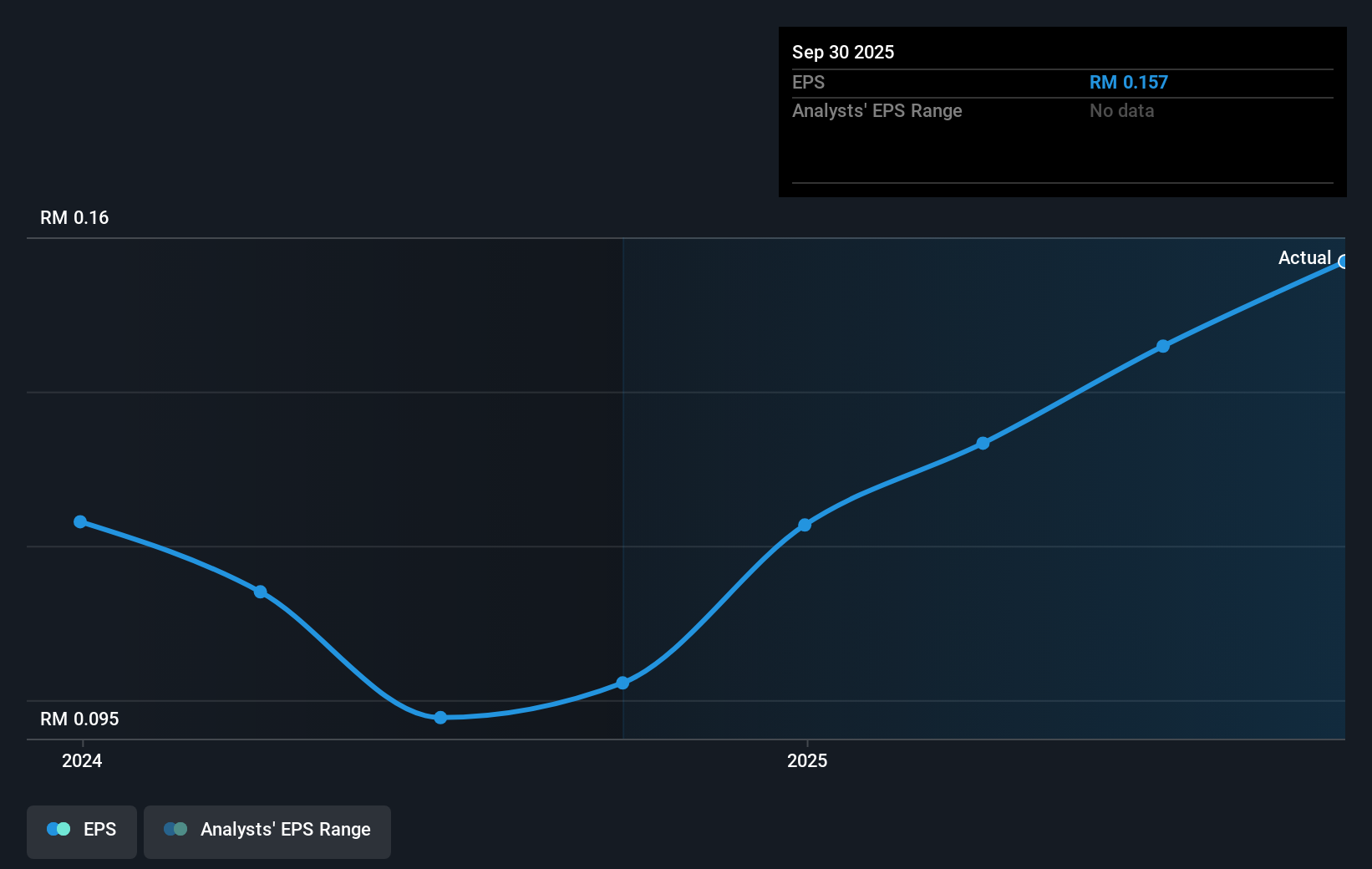Collapse the EPS tooltip row
The width and height of the screenshot is (1372, 869).
click(808, 82)
